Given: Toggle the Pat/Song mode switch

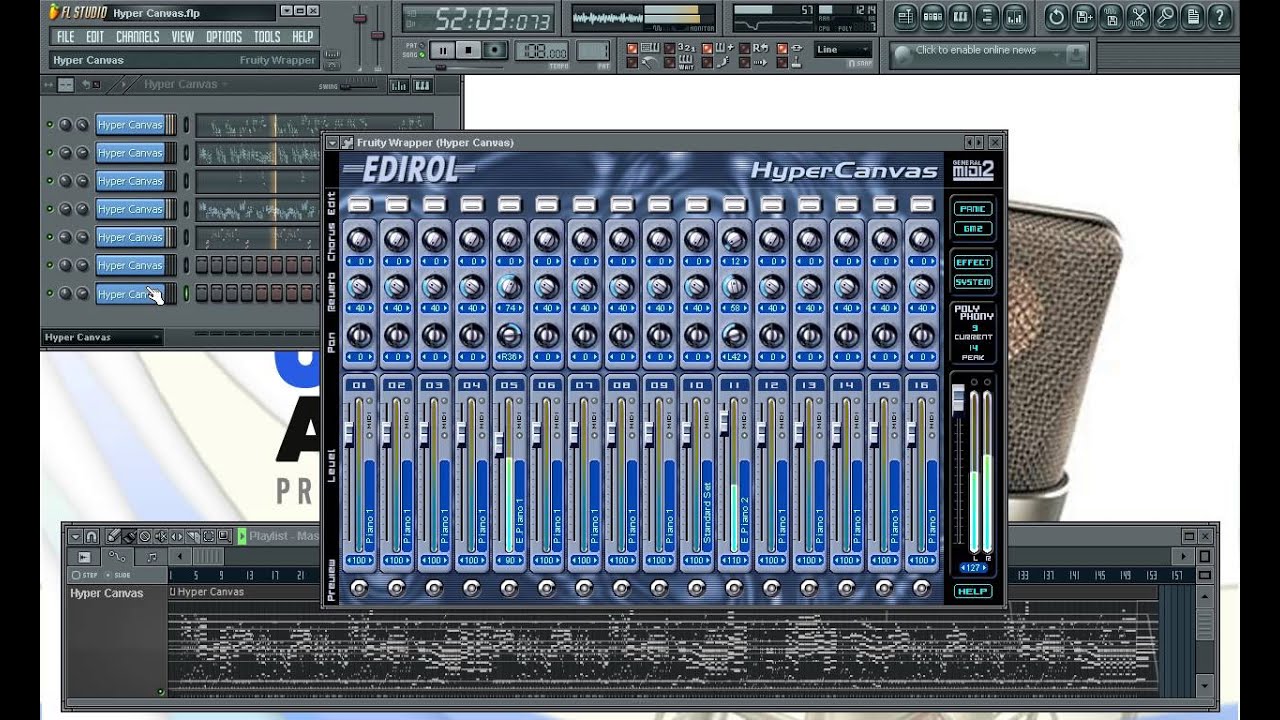Looking at the screenshot, I should click(421, 51).
